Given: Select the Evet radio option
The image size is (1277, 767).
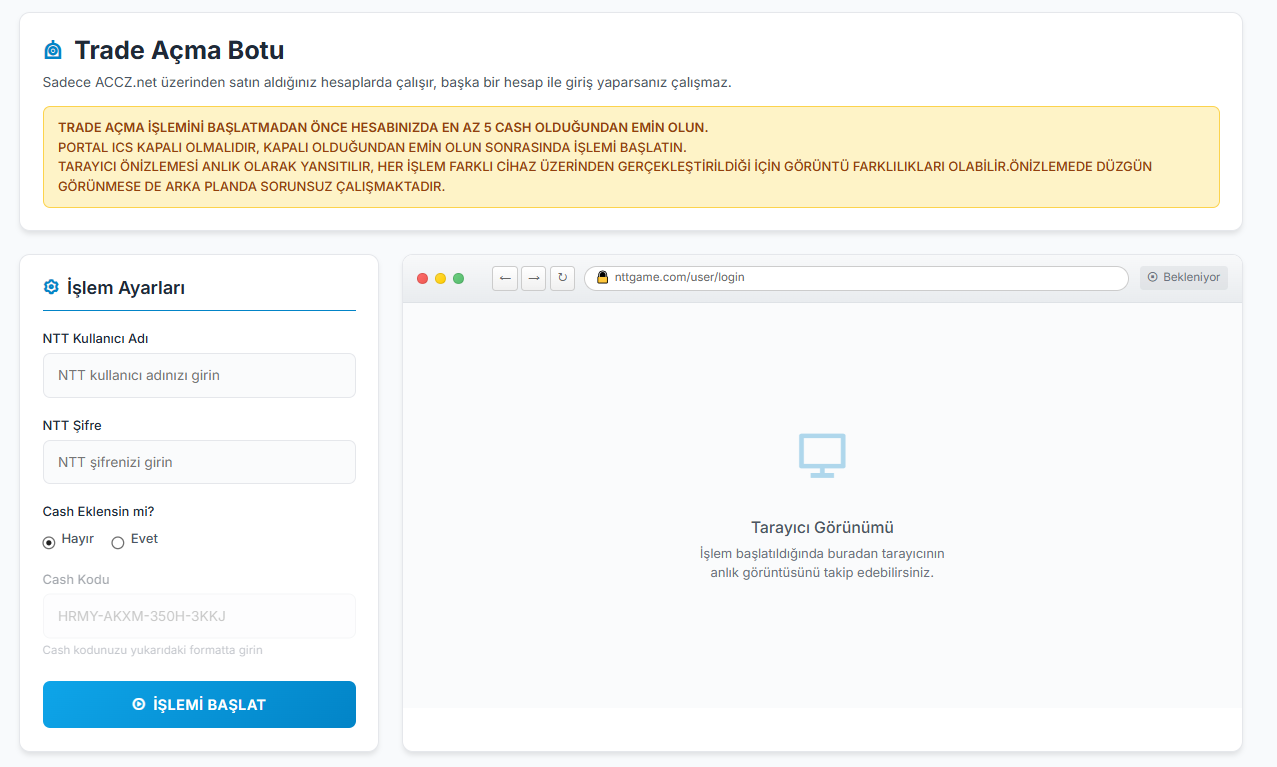Looking at the screenshot, I should point(118,543).
